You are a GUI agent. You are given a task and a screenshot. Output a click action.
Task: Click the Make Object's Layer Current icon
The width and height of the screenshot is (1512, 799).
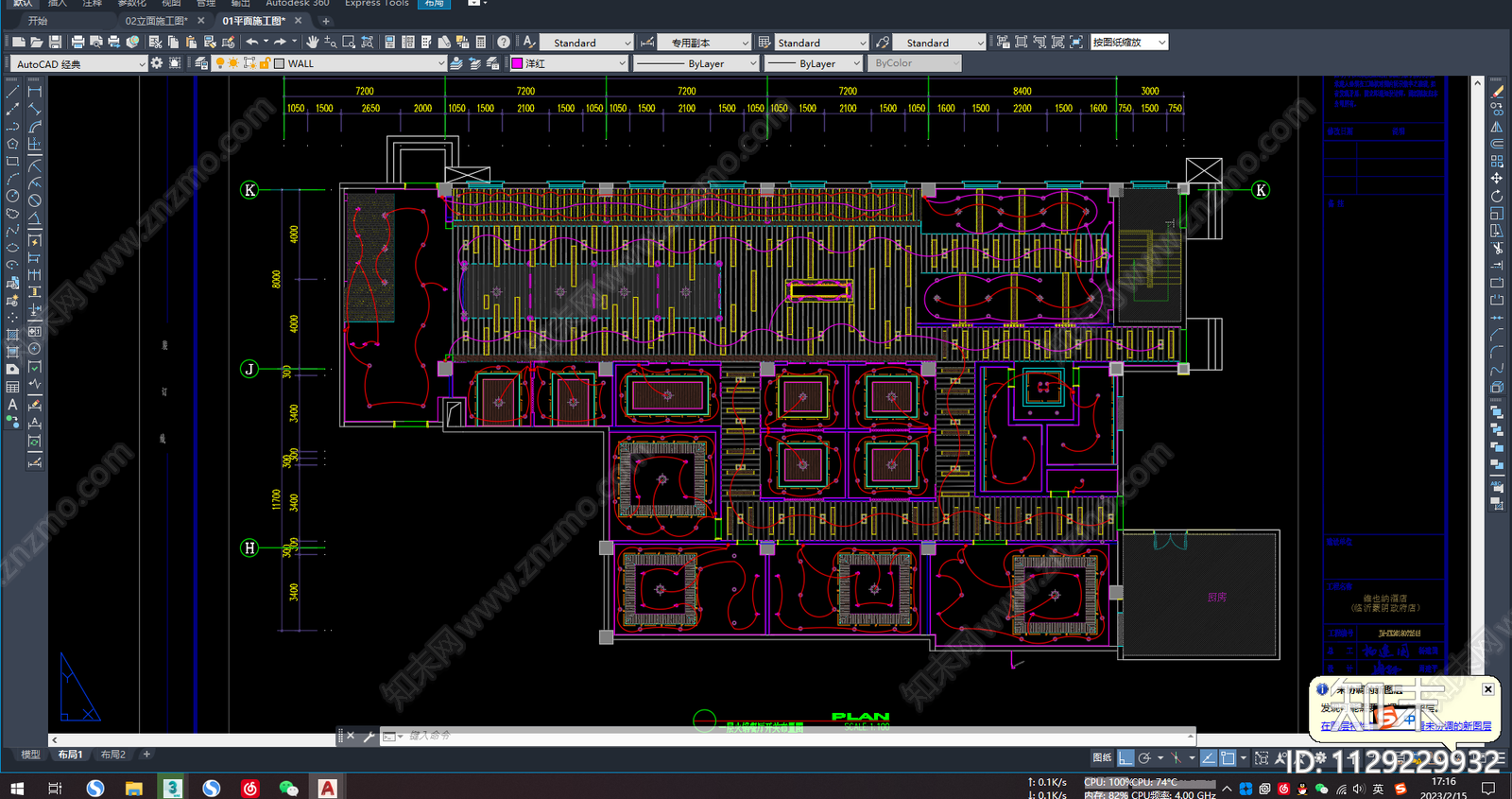tap(456, 63)
